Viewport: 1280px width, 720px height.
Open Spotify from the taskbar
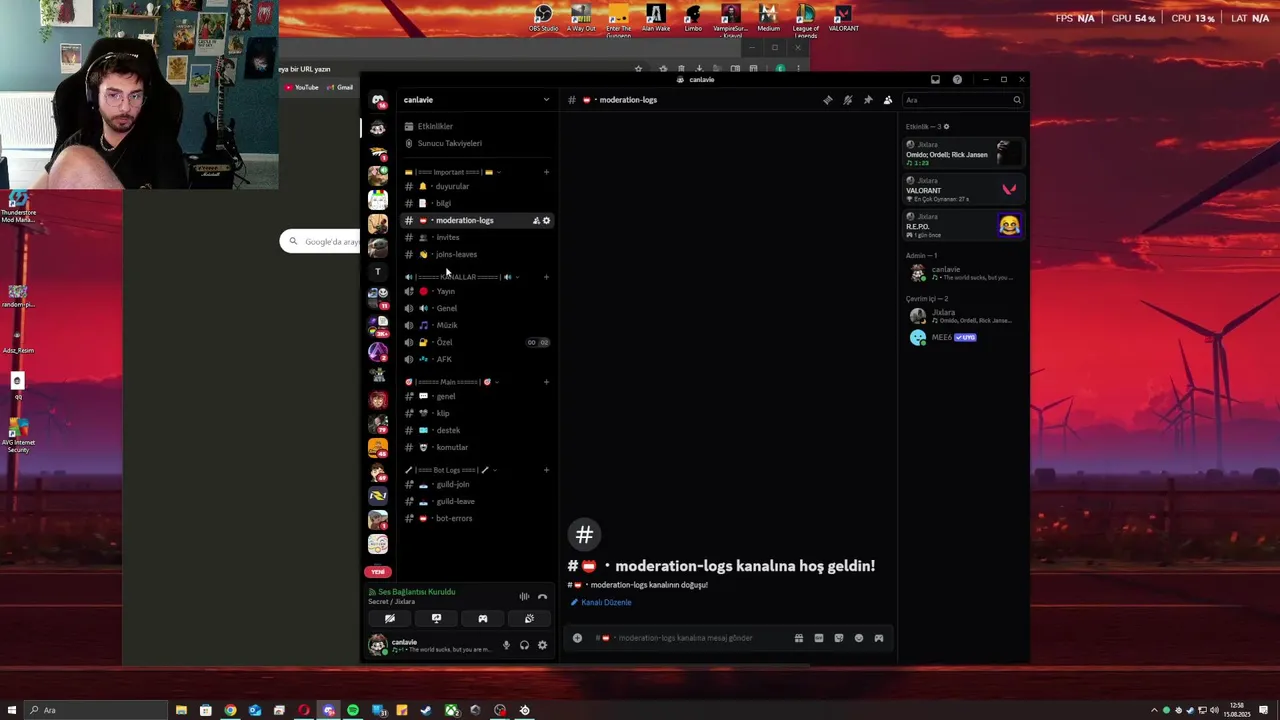[353, 710]
